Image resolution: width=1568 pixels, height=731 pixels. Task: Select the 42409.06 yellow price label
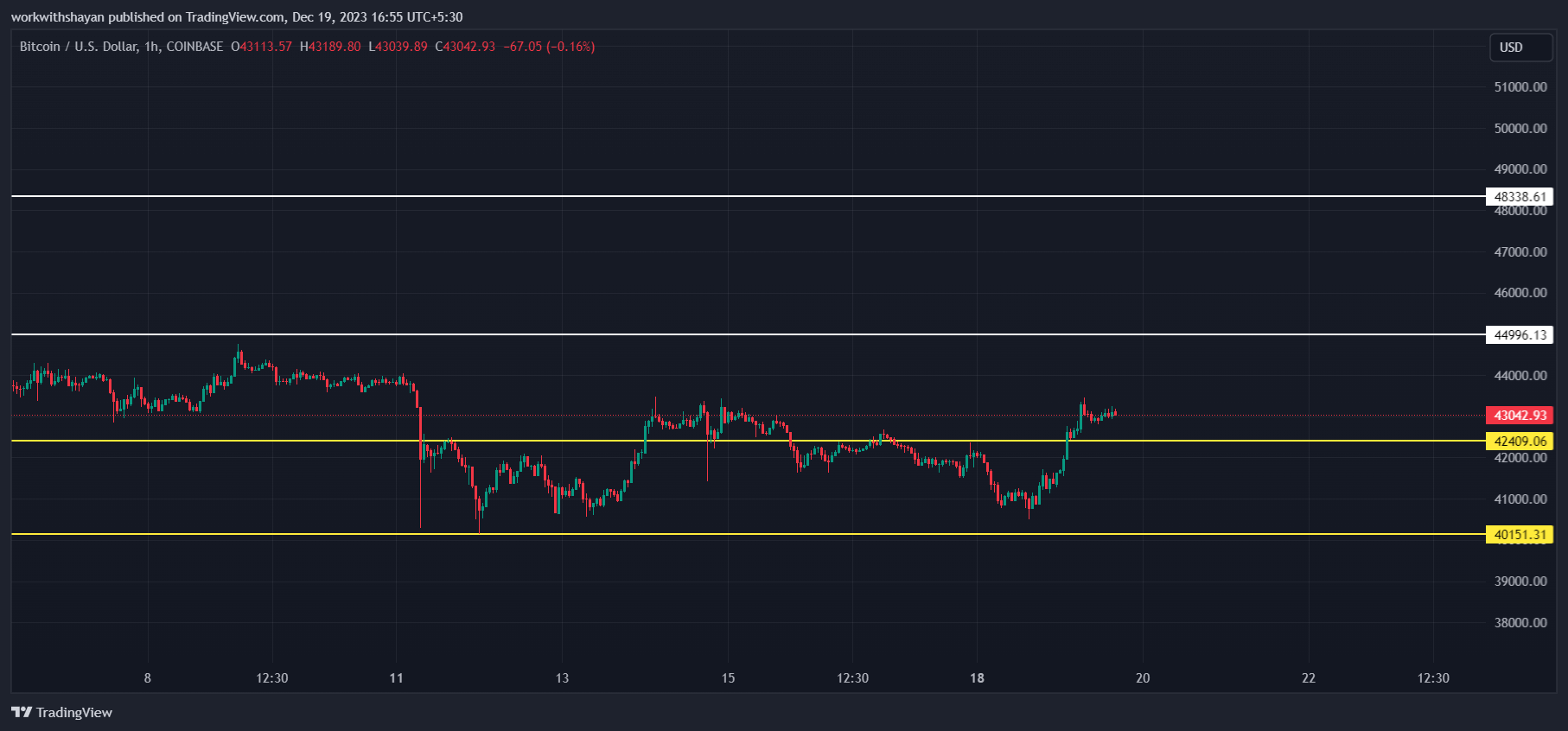tap(1520, 442)
